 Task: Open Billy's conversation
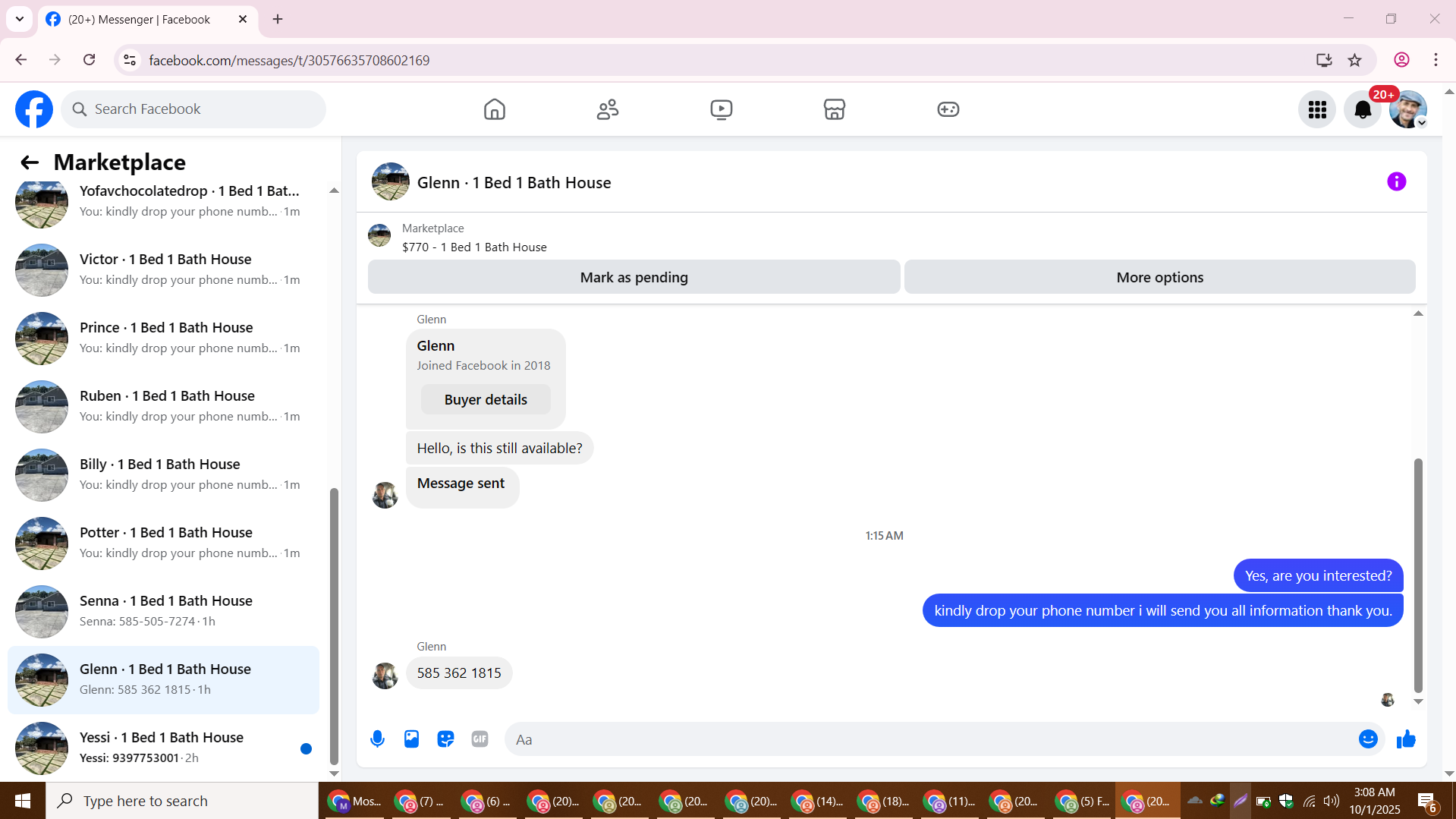coord(163,474)
